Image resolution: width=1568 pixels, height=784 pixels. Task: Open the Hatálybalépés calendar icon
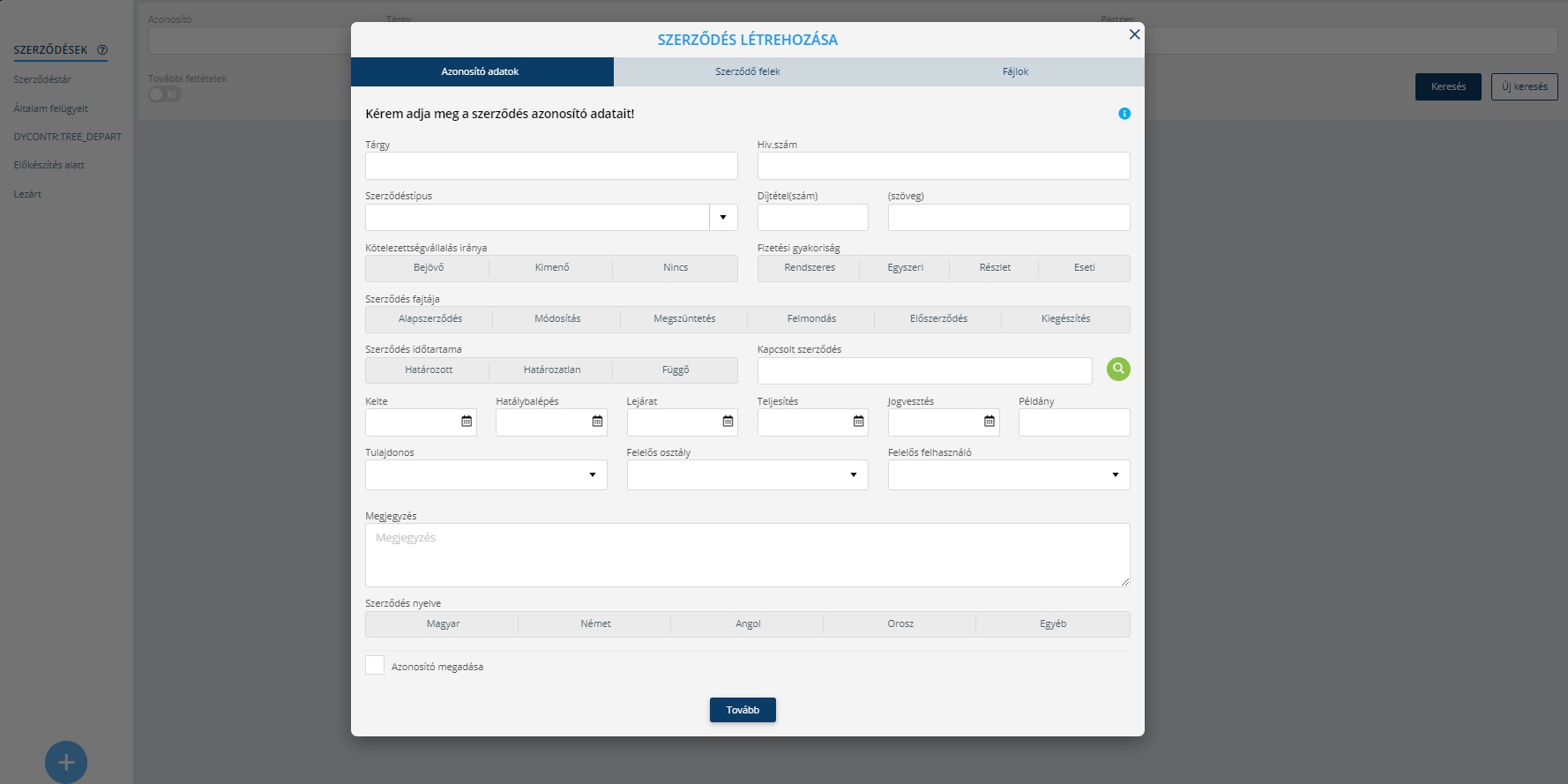click(x=597, y=422)
